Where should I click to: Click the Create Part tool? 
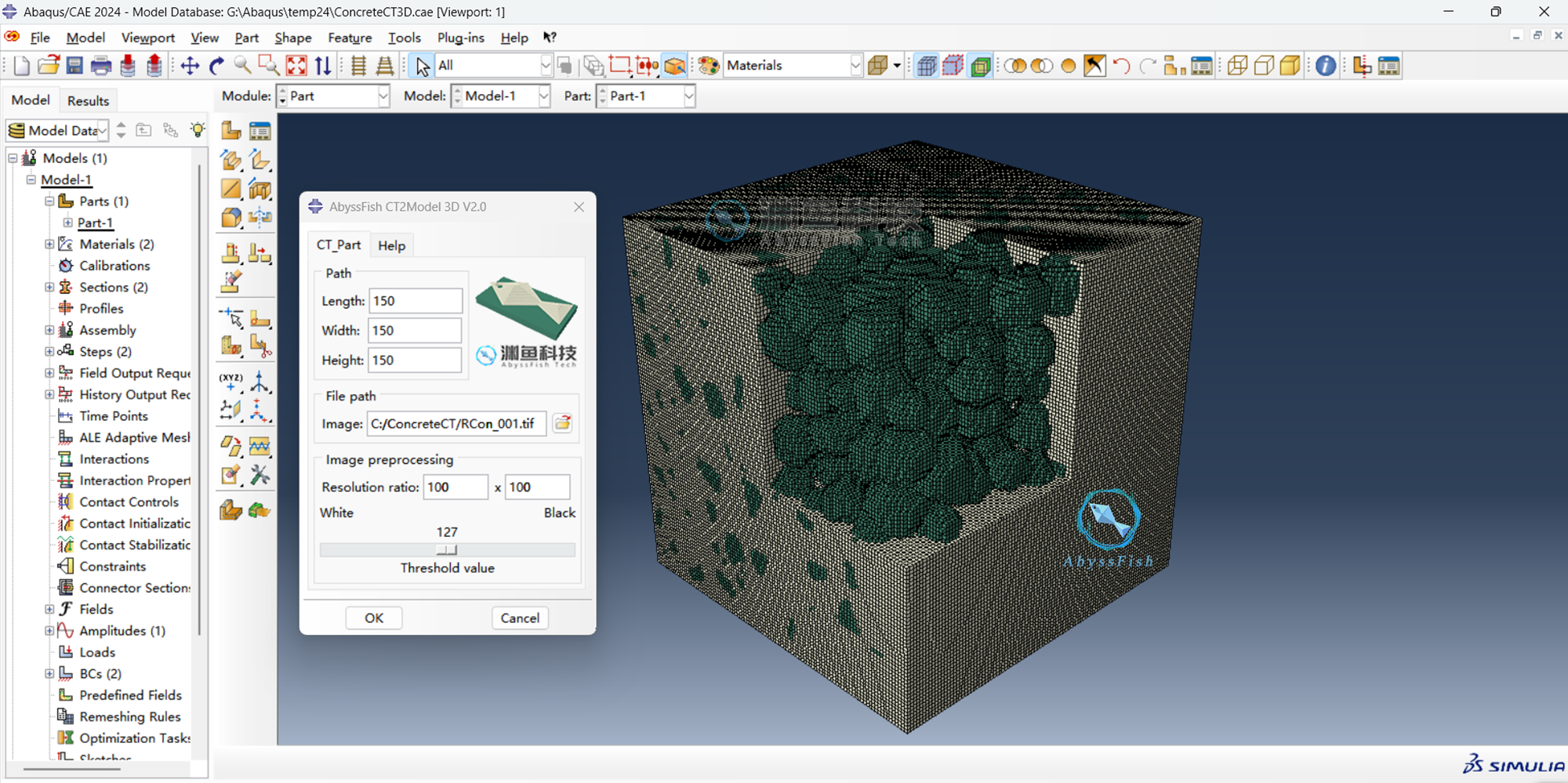[x=231, y=130]
